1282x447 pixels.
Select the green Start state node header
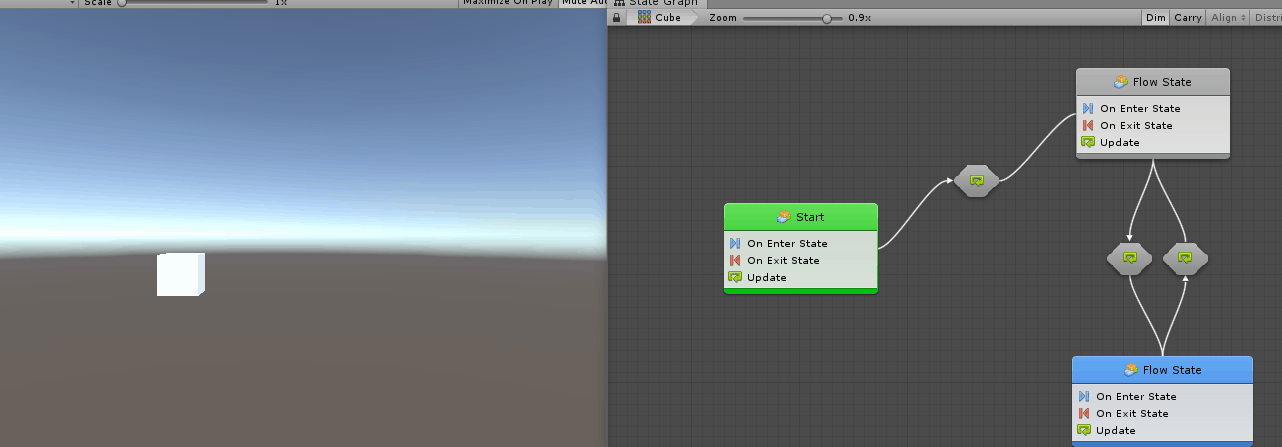[800, 217]
